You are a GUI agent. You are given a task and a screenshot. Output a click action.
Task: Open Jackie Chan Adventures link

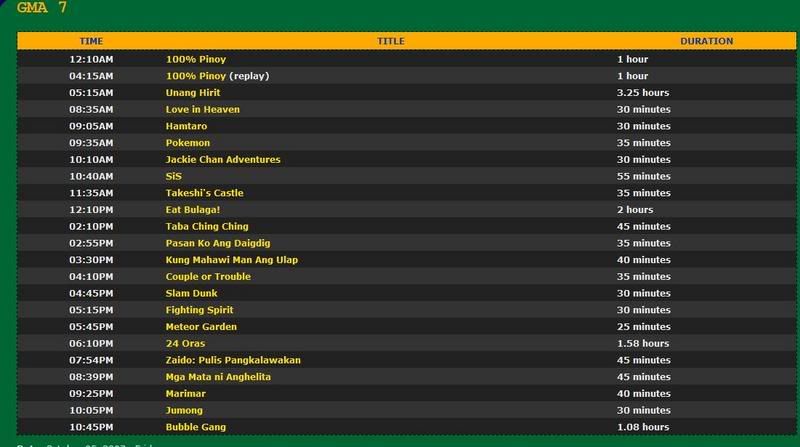tap(223, 160)
